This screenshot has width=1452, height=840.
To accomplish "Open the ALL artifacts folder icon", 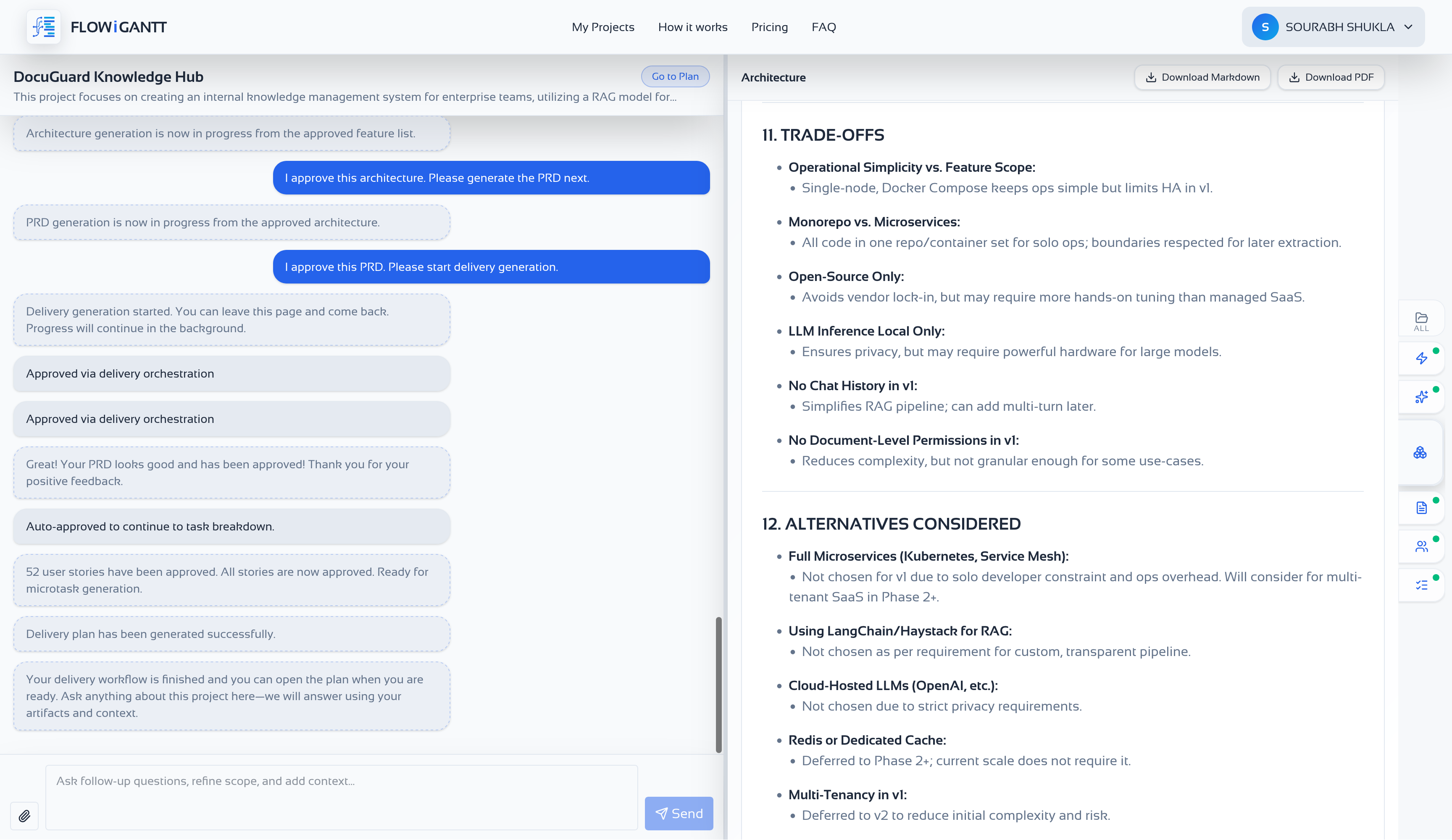I will point(1421,321).
